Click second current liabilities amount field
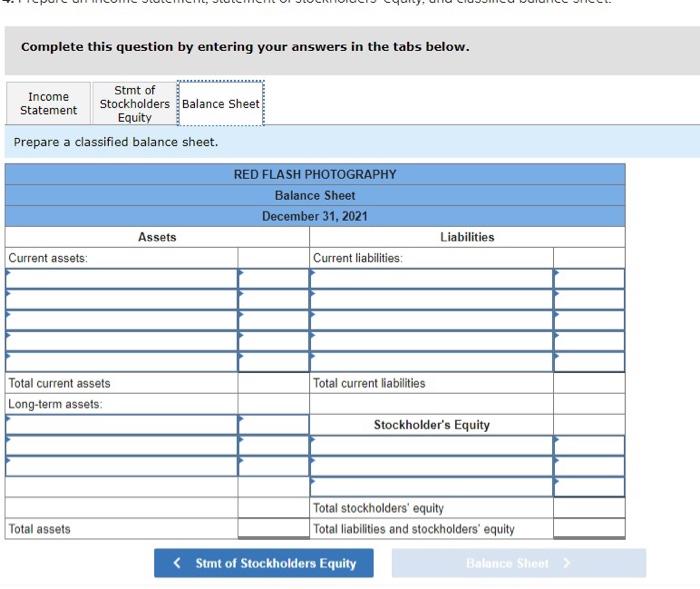Screen dimensions: 700x589 pyautogui.click(x=589, y=300)
